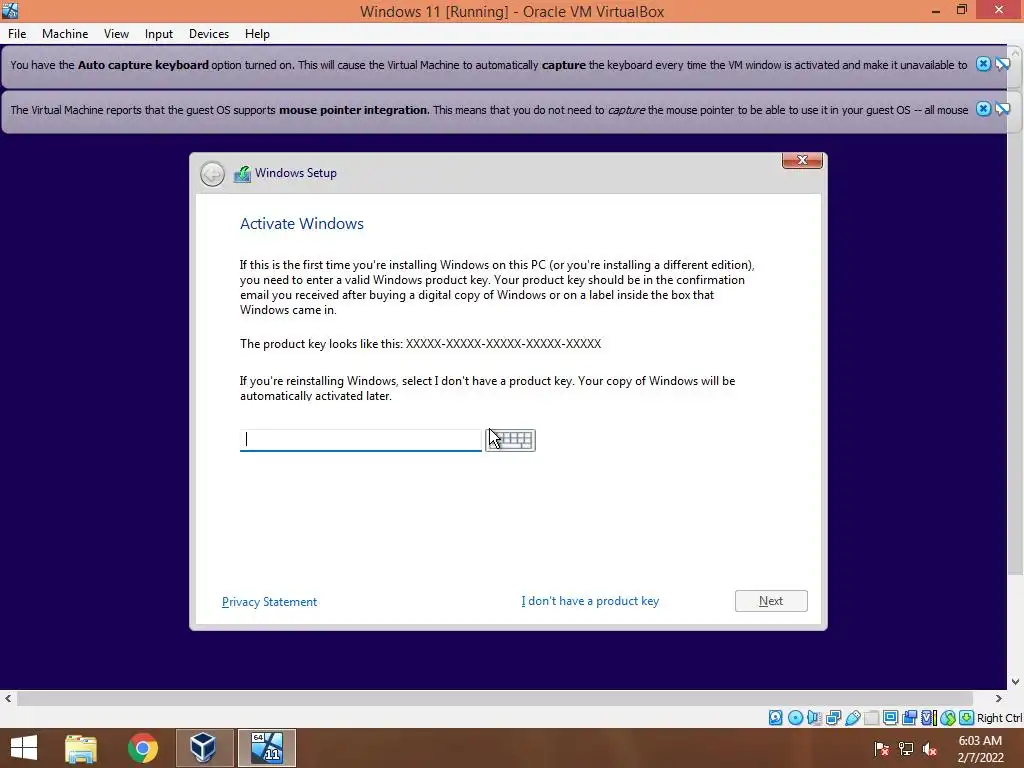Open the Privacy Statement link
Image resolution: width=1024 pixels, height=768 pixels.
point(269,601)
